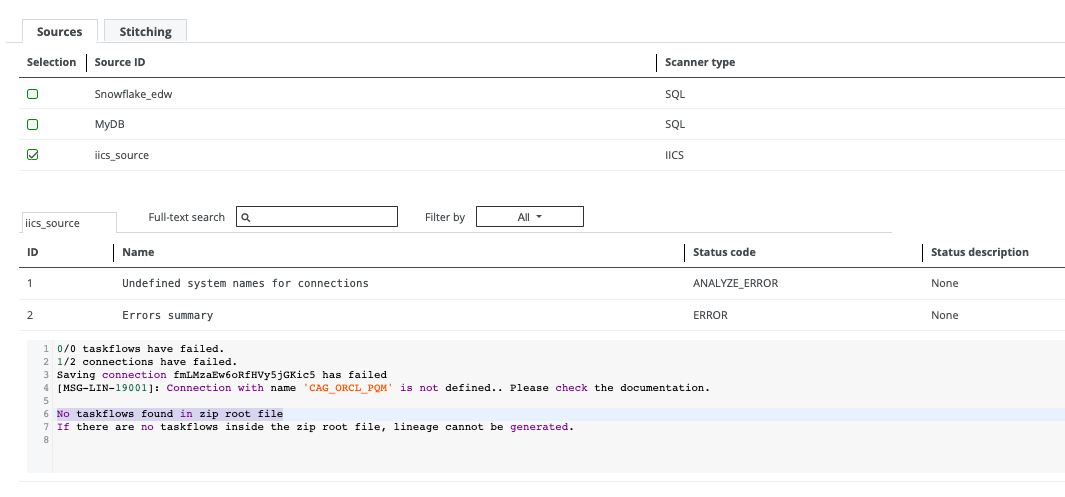This screenshot has width=1065, height=497.
Task: Click the Status description column header
Action: point(979,252)
